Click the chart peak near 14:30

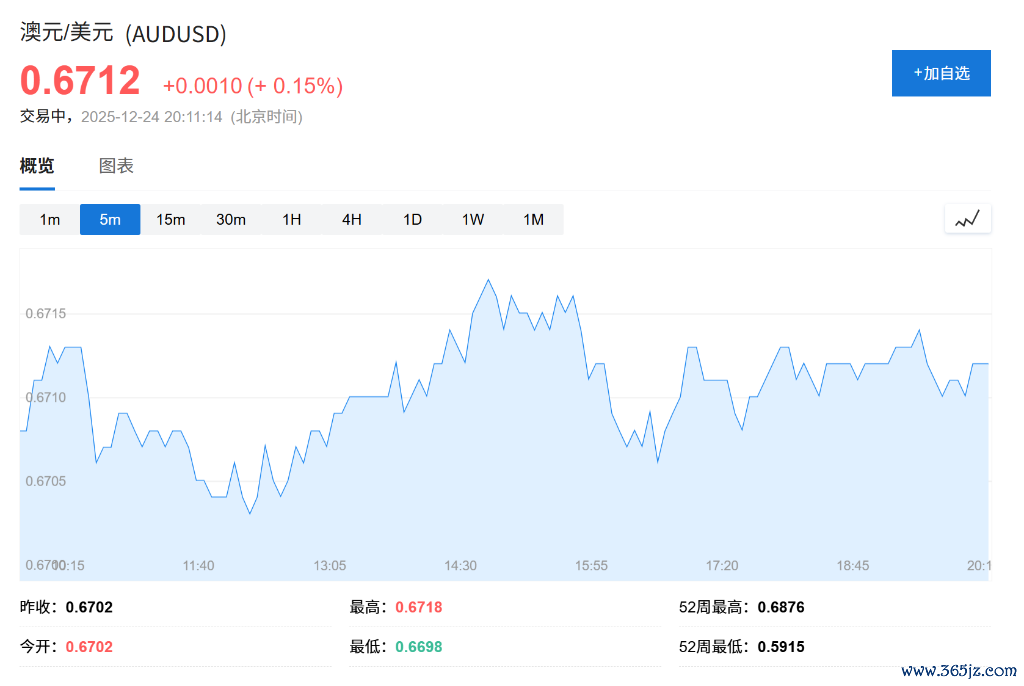coord(488,280)
